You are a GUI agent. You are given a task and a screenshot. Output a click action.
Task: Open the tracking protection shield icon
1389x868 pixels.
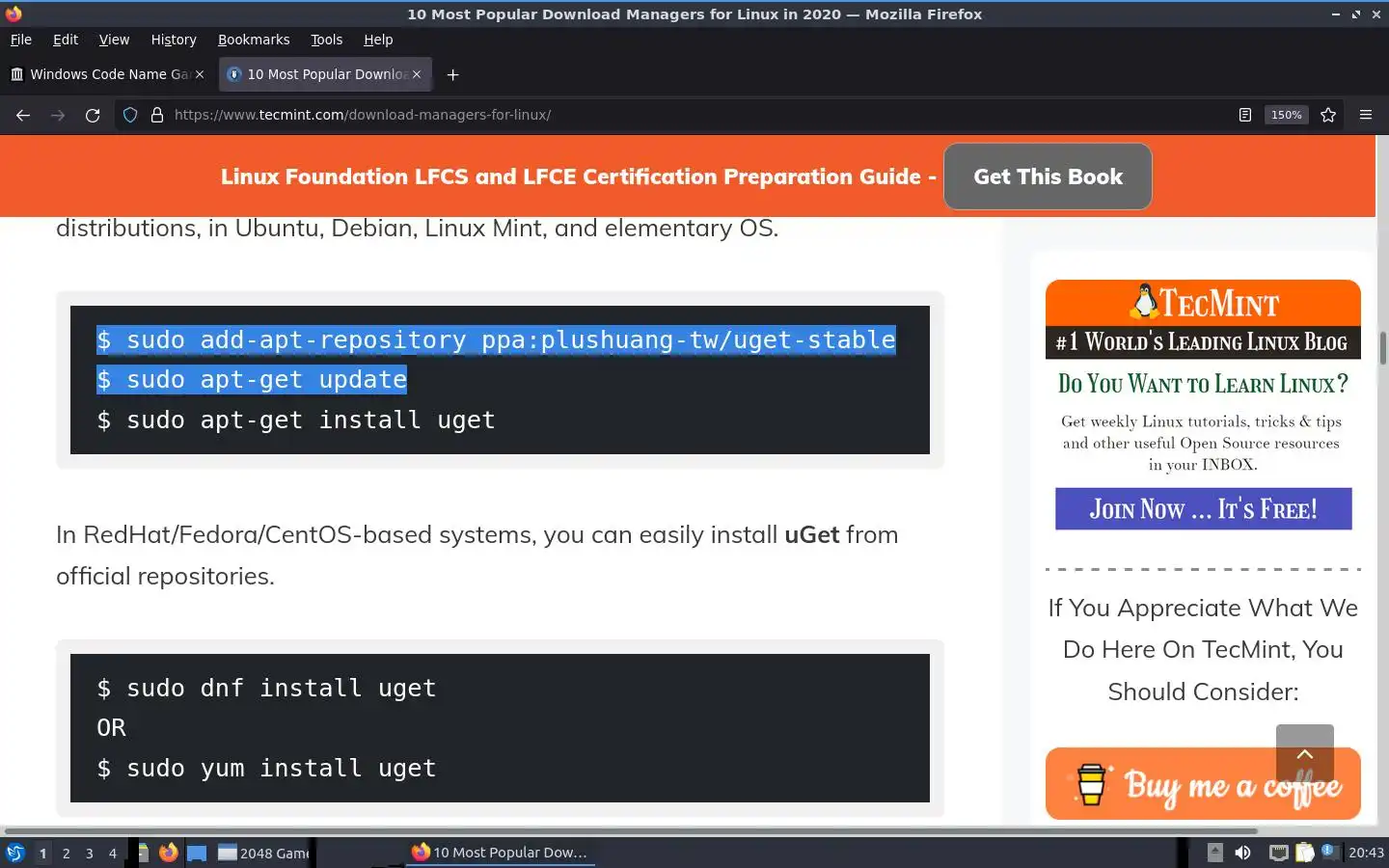pyautogui.click(x=130, y=115)
